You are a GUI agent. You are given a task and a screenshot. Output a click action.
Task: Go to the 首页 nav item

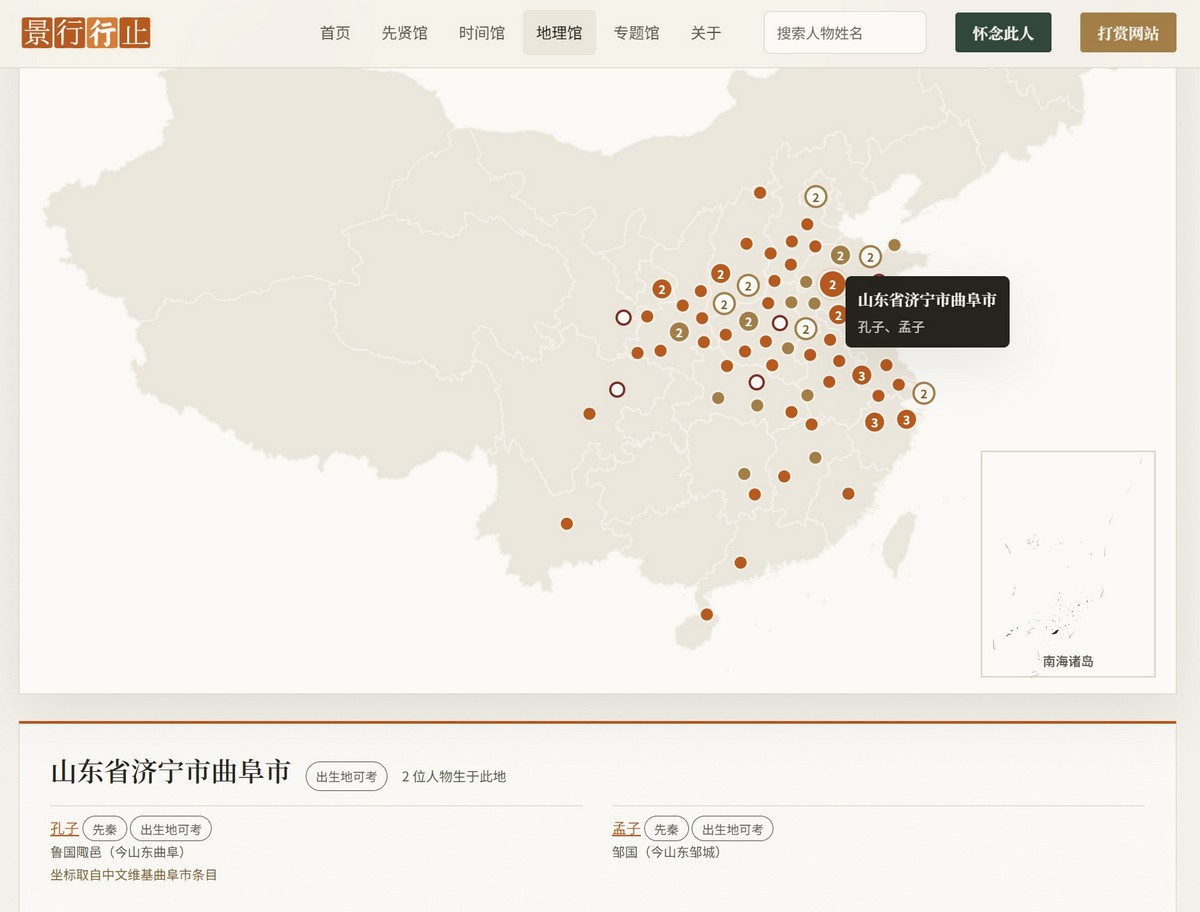[335, 33]
